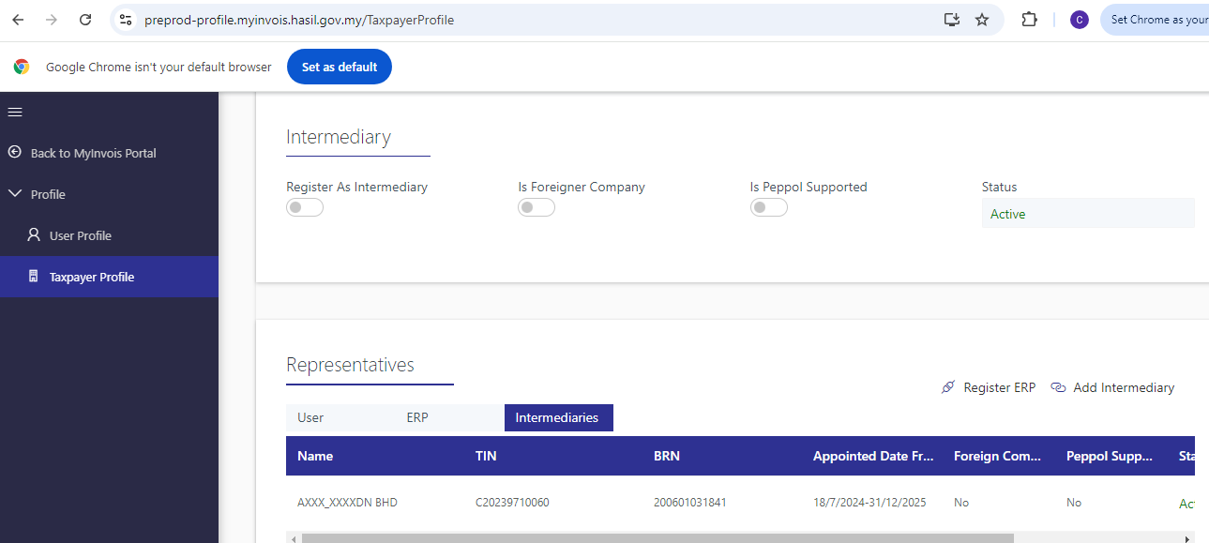Click the Add Intermediary link

tap(1112, 387)
